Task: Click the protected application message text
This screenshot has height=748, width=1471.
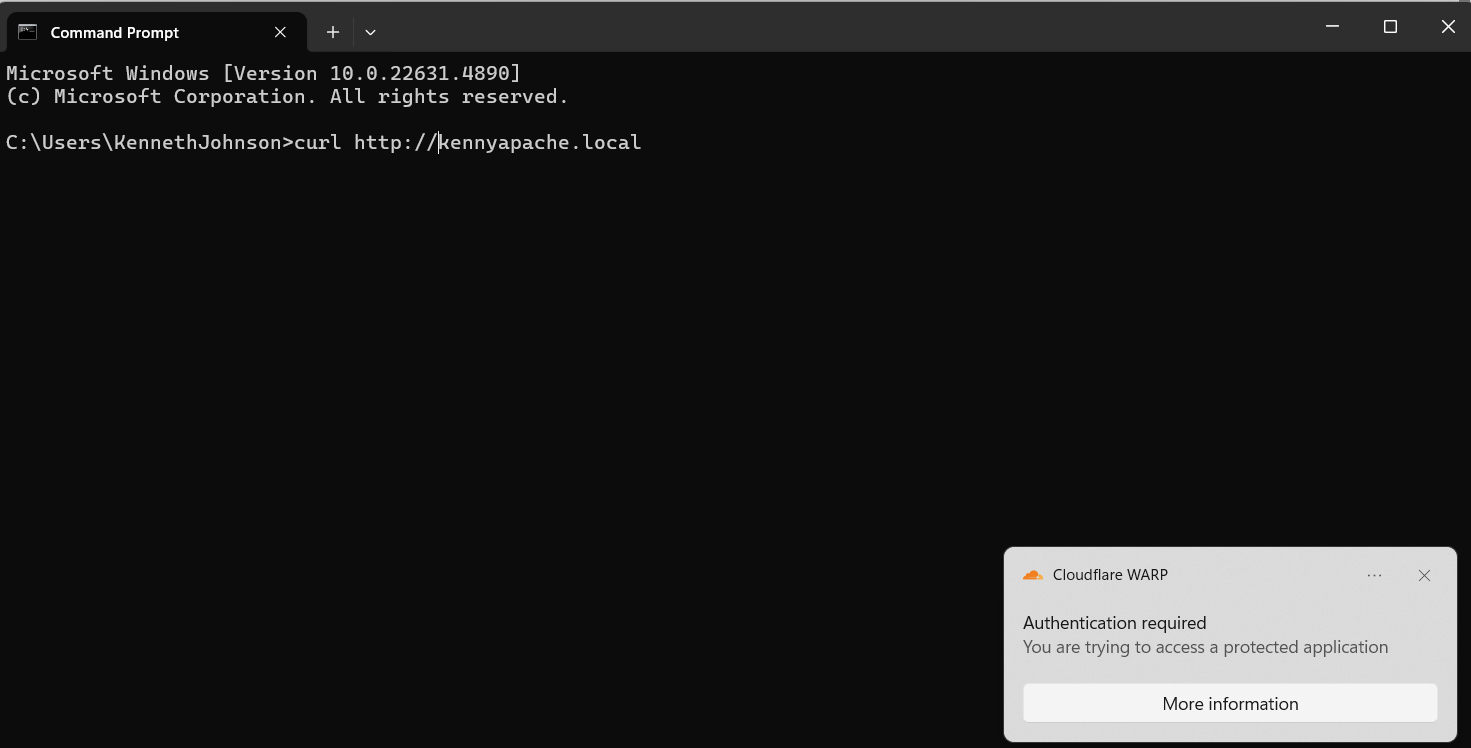Action: coord(1205,647)
